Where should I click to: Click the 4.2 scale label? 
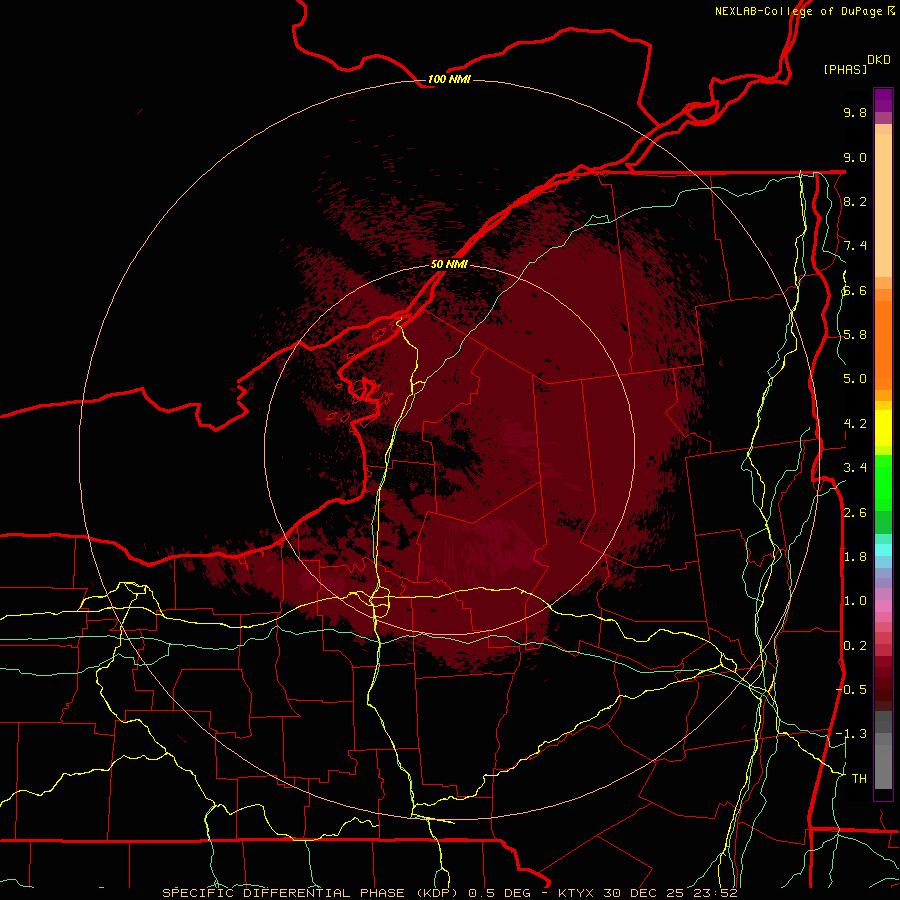[855, 424]
